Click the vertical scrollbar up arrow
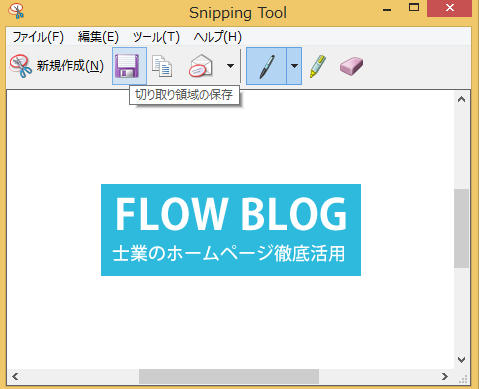 pyautogui.click(x=462, y=99)
